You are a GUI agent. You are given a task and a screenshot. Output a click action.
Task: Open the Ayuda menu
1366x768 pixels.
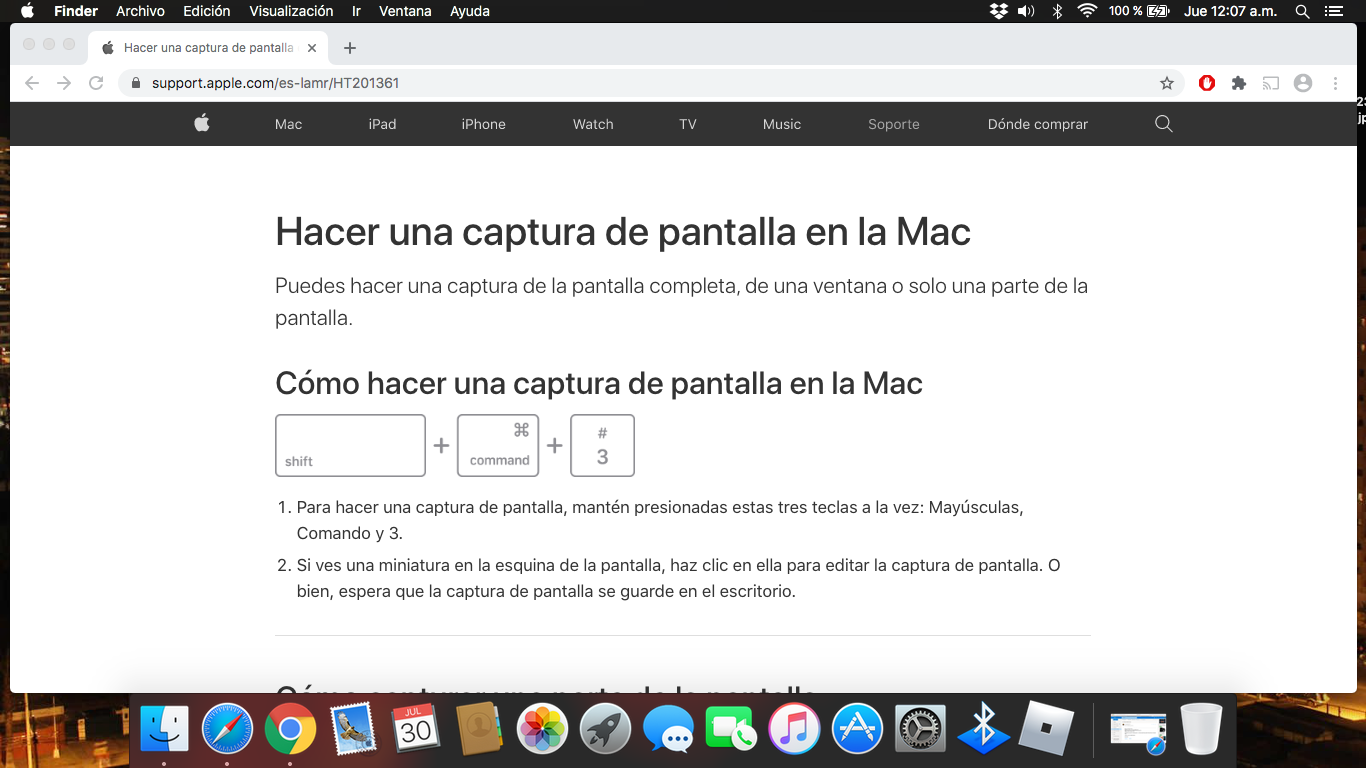[470, 11]
